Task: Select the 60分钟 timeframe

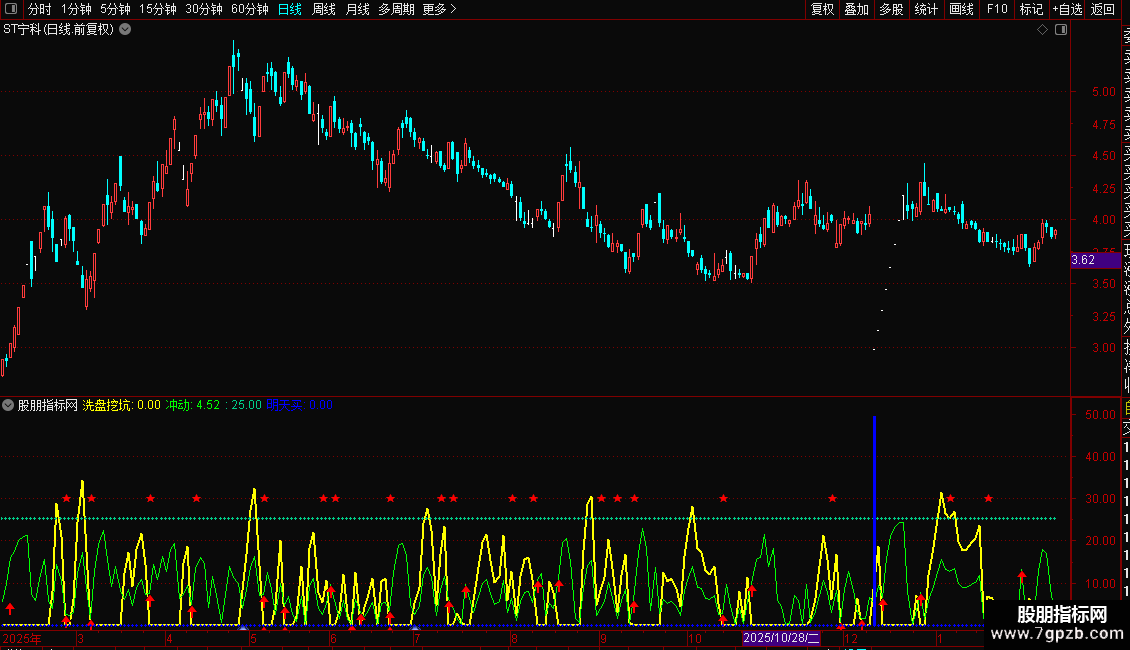Action: 249,9
